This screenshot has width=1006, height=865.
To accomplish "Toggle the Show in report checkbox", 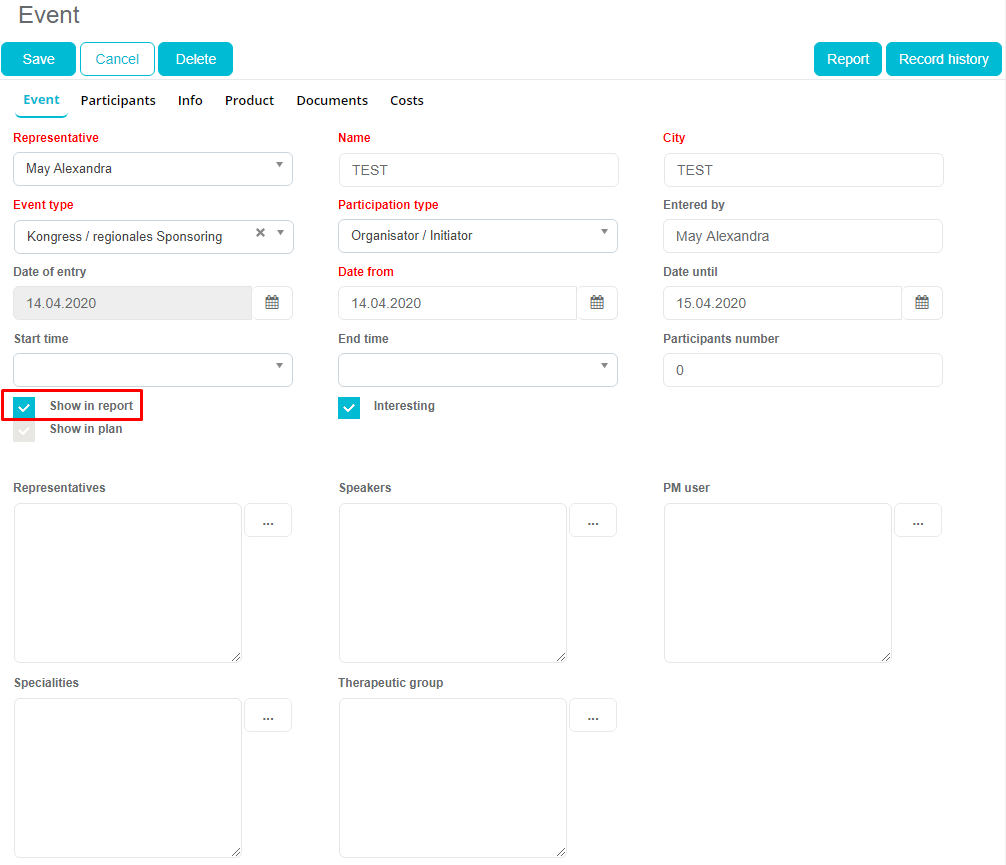I will 25,407.
